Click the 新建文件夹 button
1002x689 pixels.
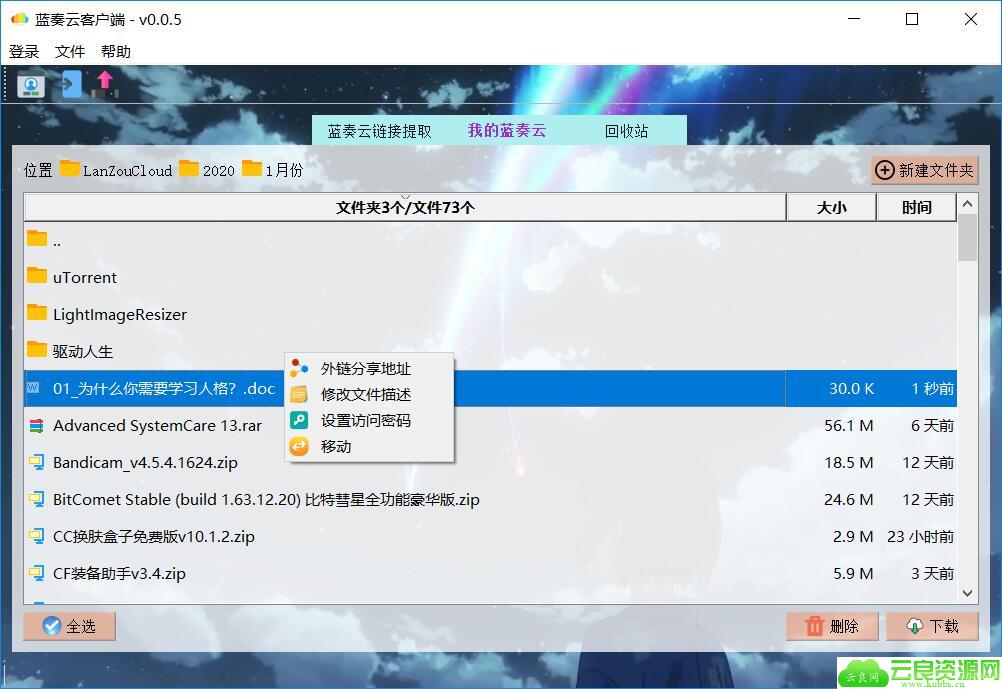pyautogui.click(x=924, y=170)
